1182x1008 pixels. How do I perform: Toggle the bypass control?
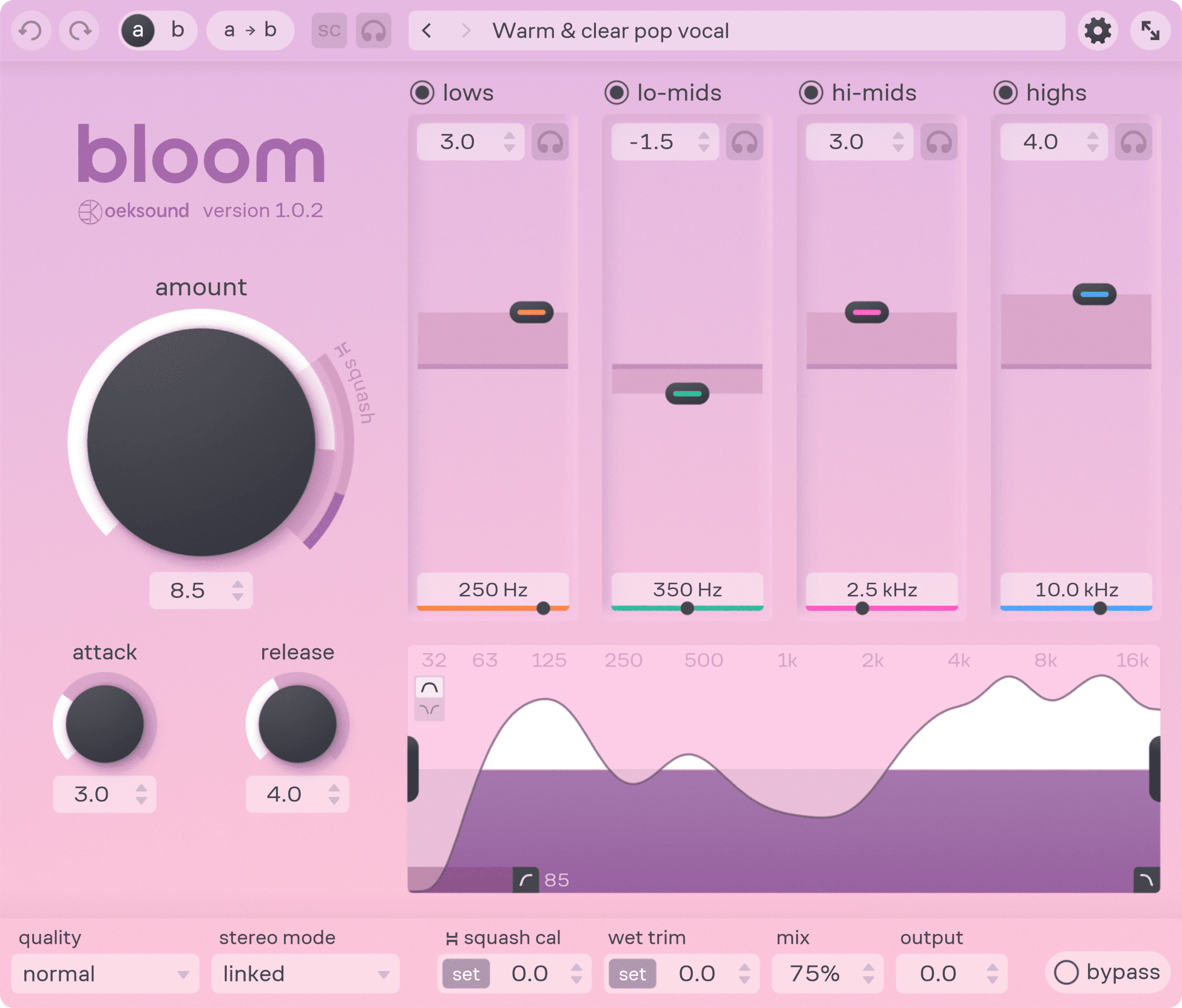click(x=1106, y=973)
